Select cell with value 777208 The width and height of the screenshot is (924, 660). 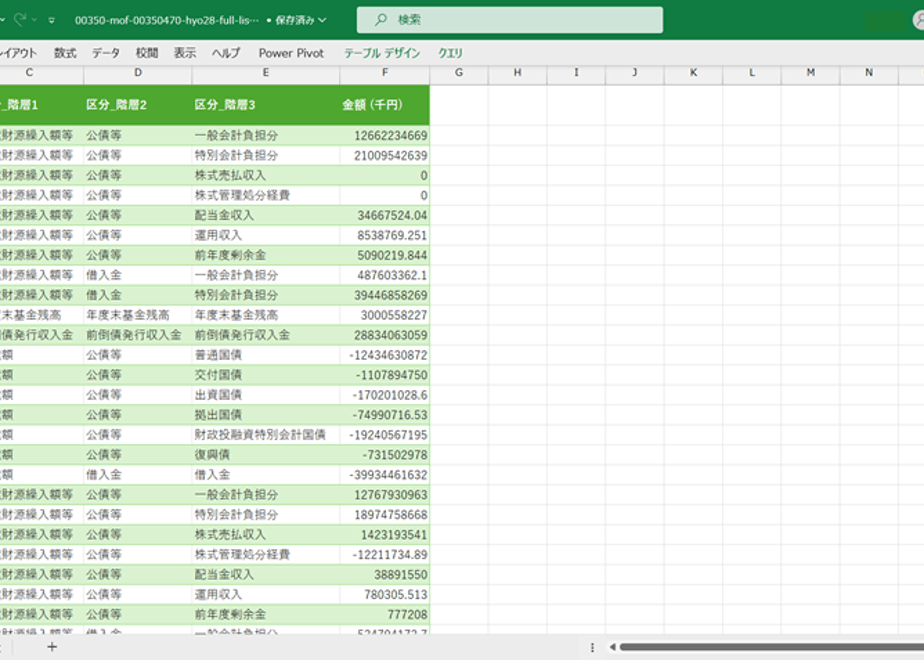pos(385,615)
